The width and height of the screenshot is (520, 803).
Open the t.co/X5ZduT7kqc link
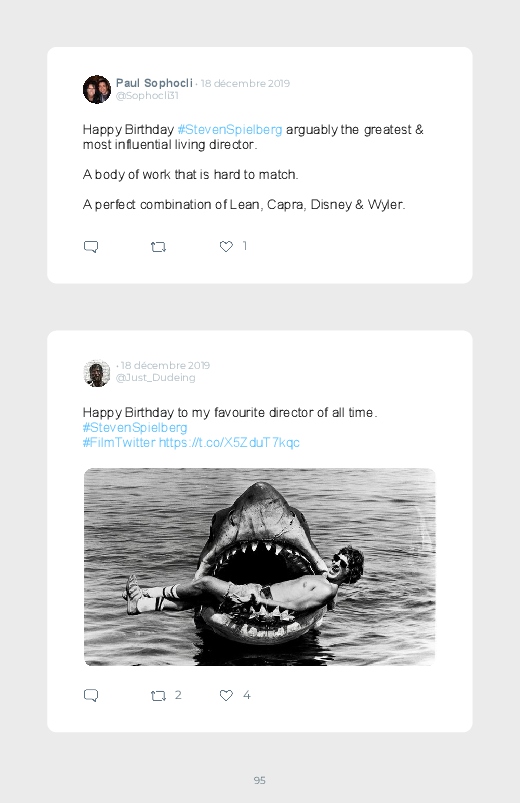(x=229, y=442)
